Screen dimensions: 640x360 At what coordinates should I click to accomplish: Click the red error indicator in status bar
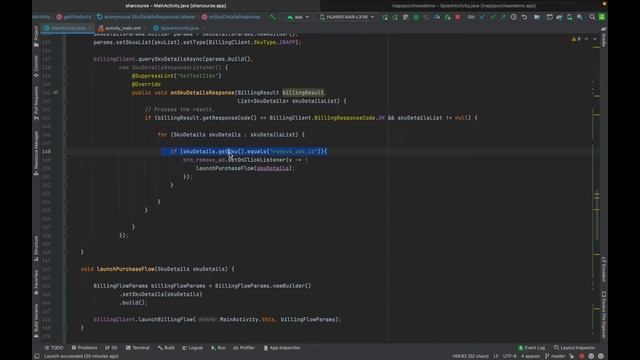point(582,356)
